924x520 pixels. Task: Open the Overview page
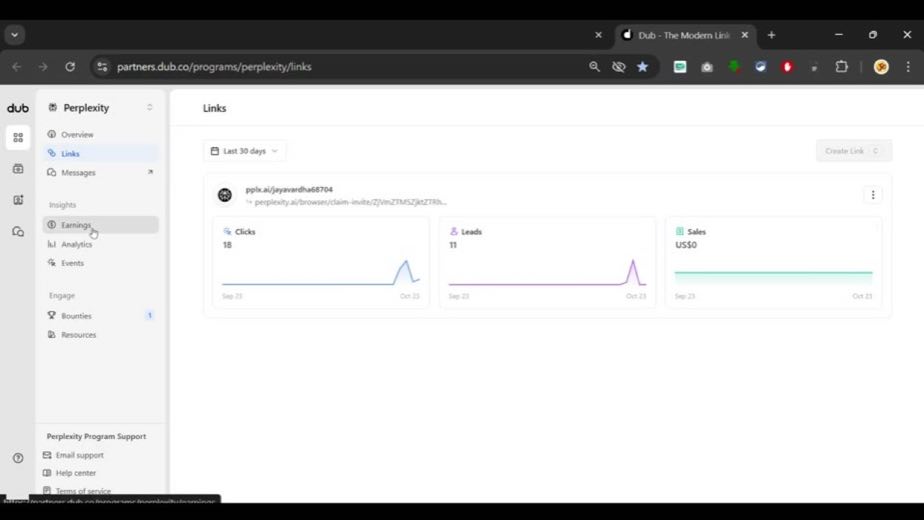[100, 134]
